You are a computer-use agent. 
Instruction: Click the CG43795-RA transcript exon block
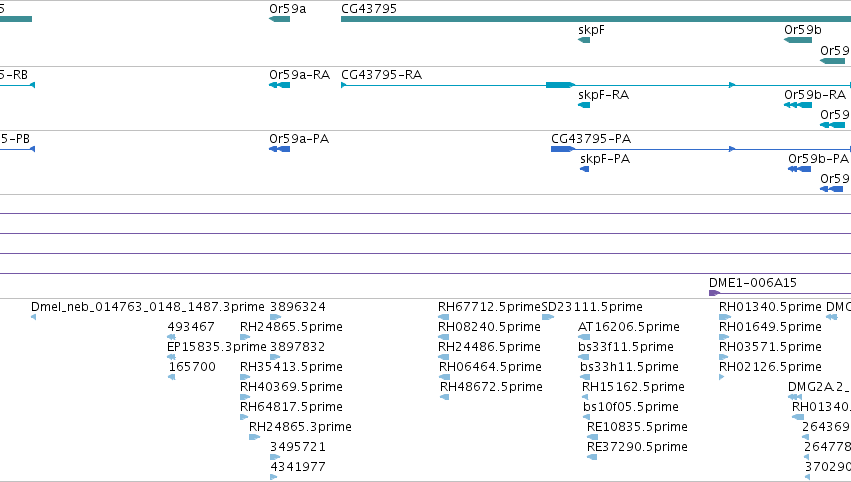tap(560, 85)
